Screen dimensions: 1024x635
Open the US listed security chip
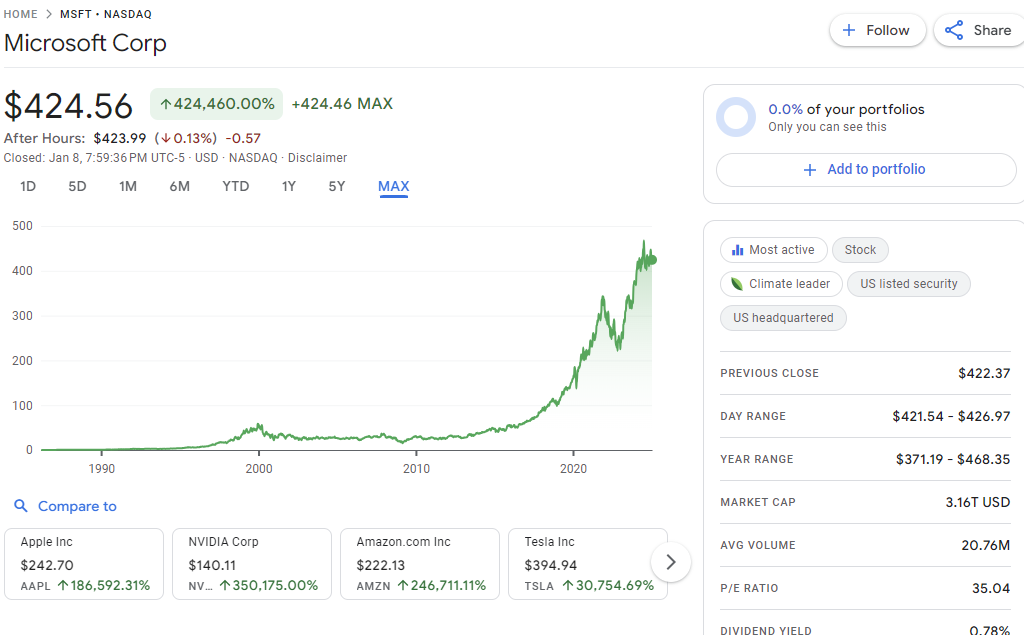click(x=908, y=284)
